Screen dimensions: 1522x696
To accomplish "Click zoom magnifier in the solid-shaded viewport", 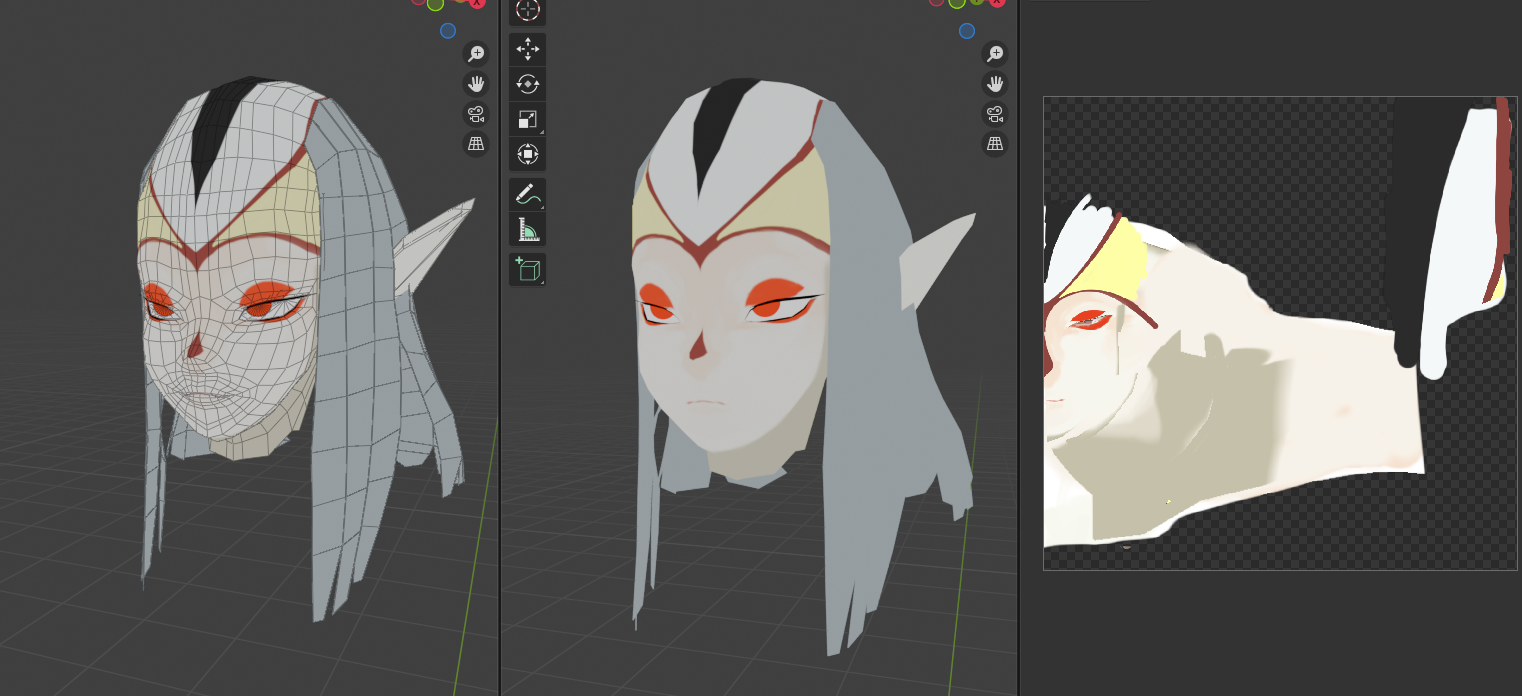I will (x=995, y=54).
